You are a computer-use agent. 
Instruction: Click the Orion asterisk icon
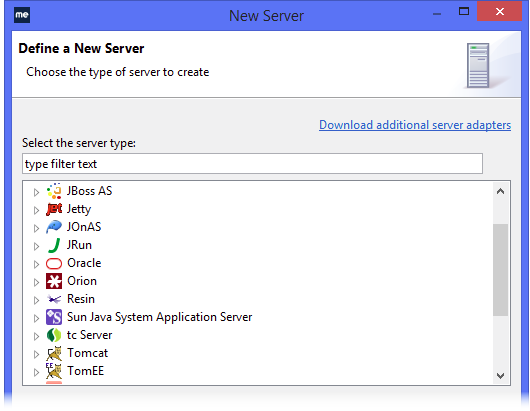(x=54, y=281)
